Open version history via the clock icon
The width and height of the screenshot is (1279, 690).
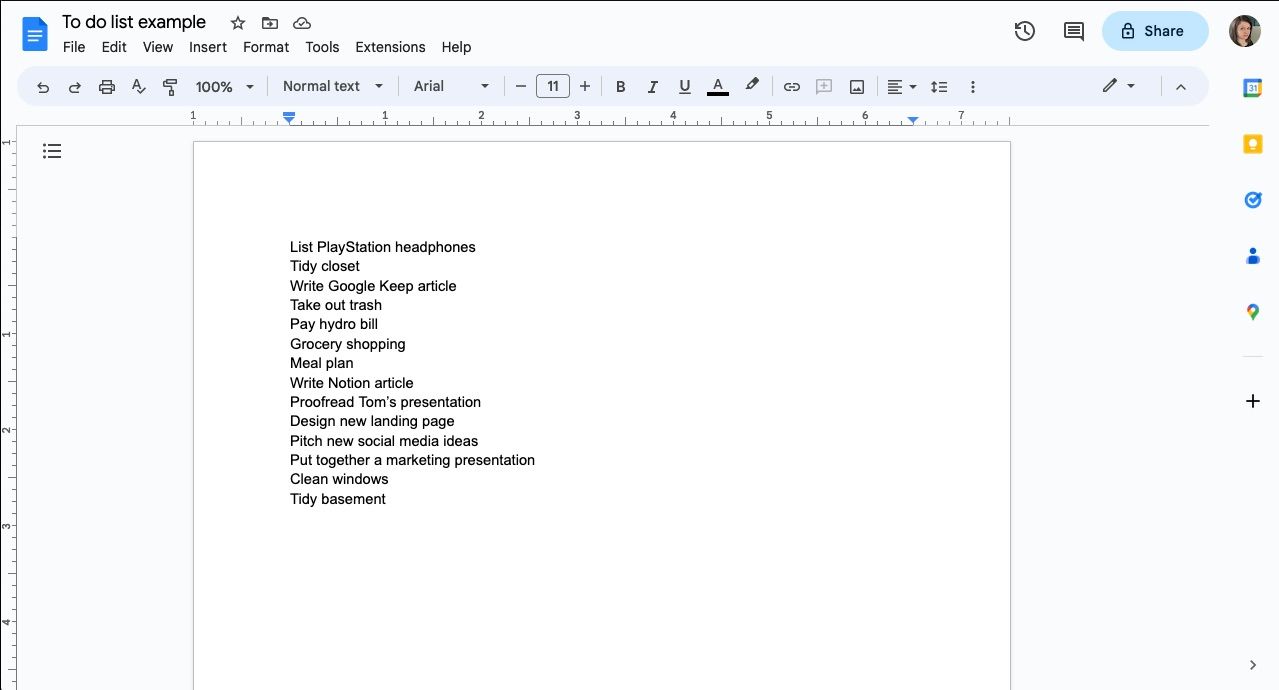pos(1024,31)
